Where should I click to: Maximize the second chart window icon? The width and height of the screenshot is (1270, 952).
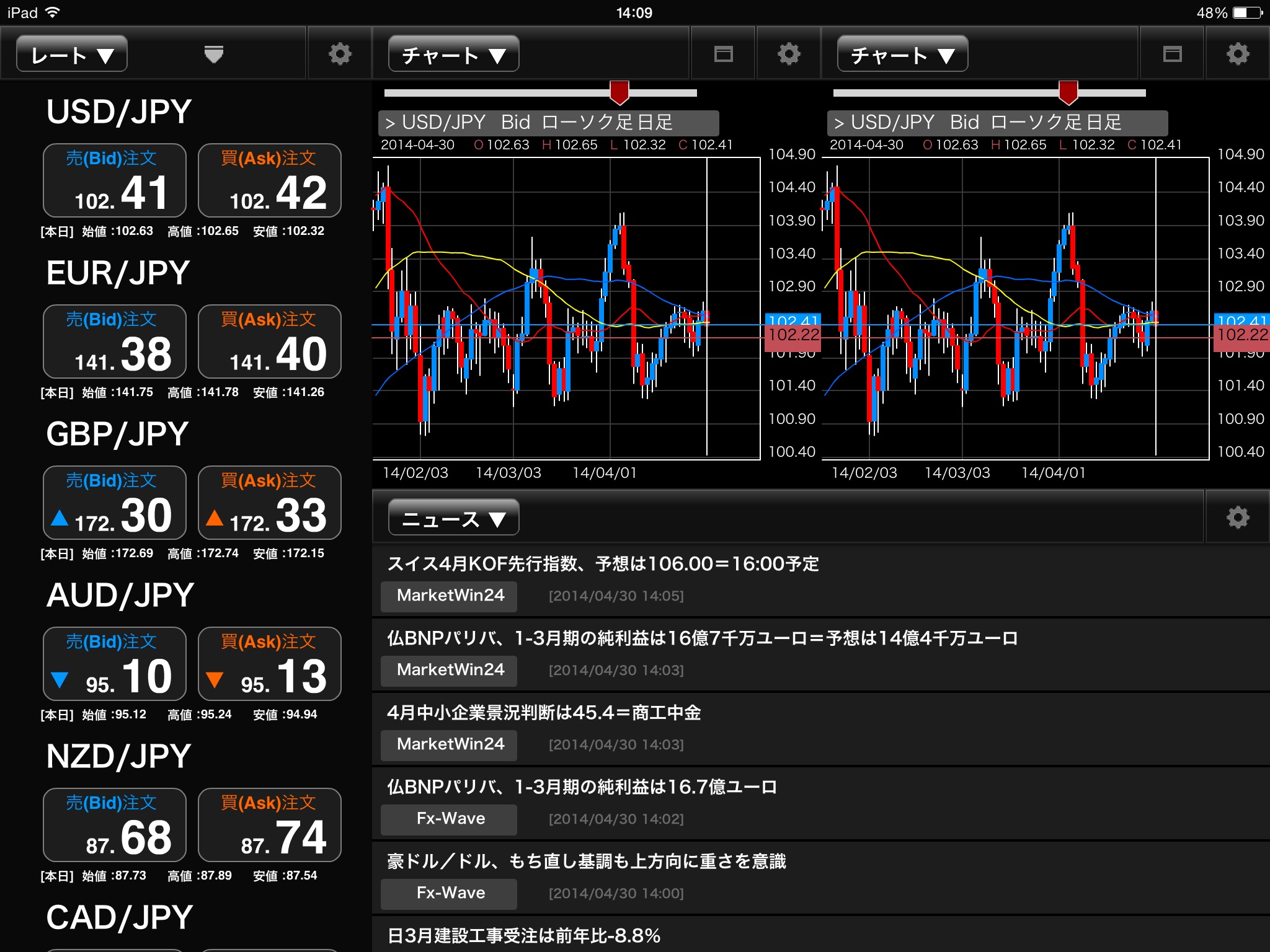pos(1172,54)
